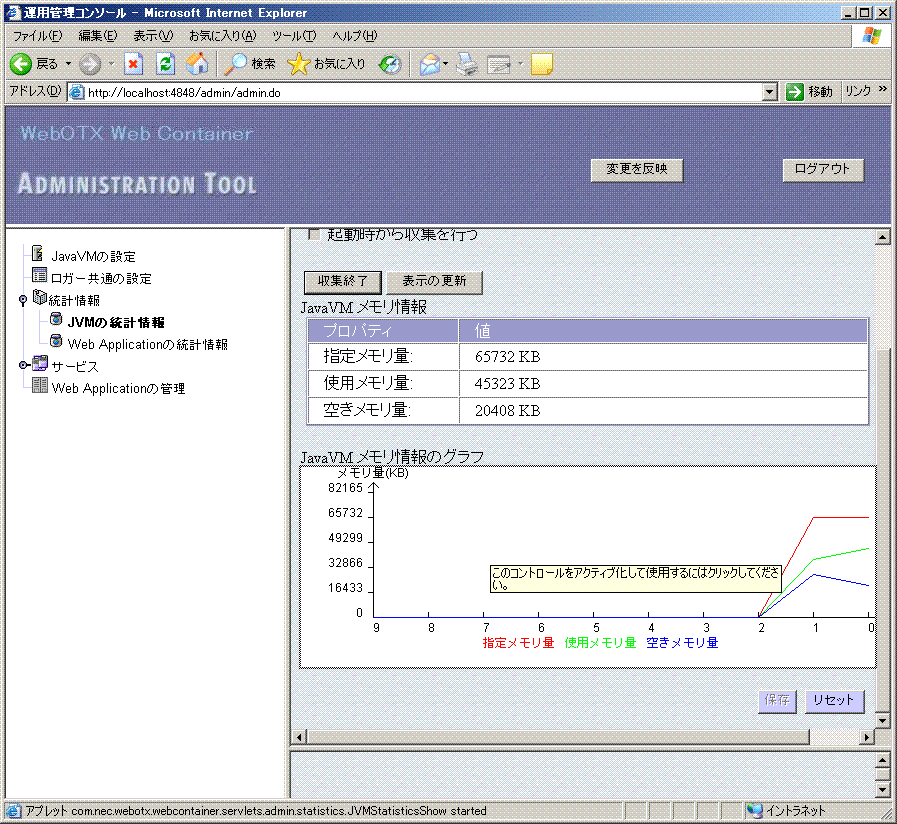Open the 編集(E) menu
897x824 pixels.
[98, 36]
